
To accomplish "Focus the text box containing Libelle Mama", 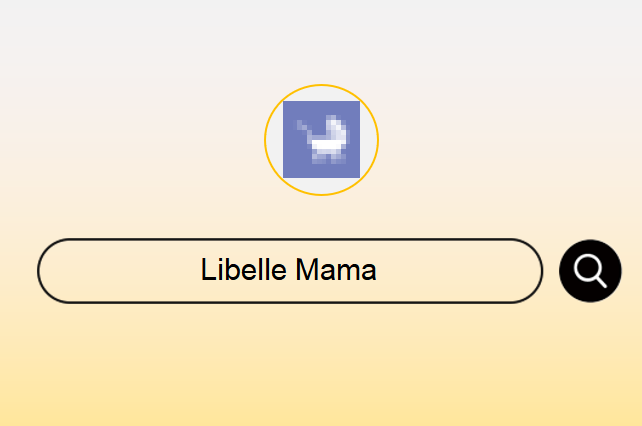I will click(290, 271).
